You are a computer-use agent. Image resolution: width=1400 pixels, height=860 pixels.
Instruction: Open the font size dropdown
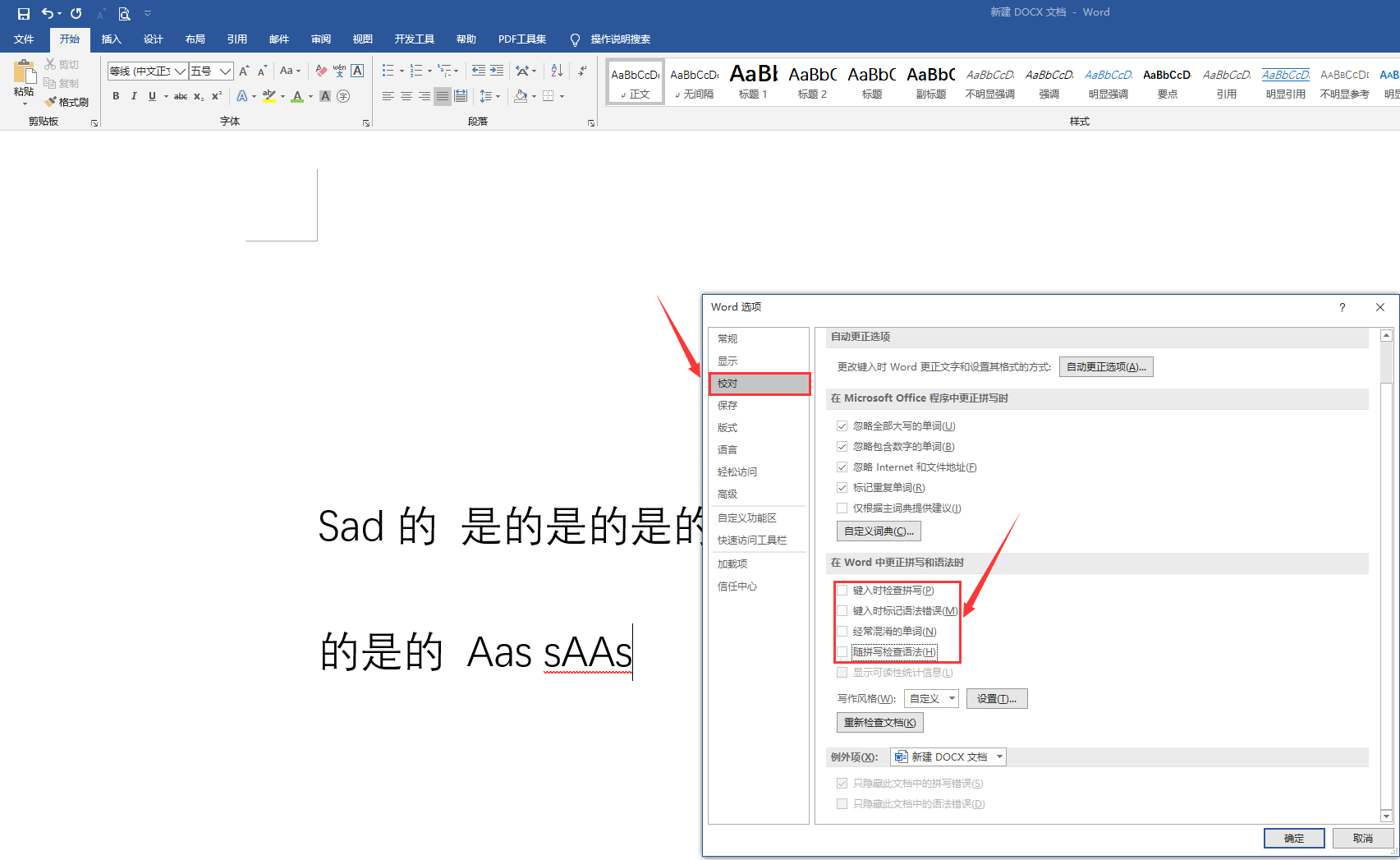tap(225, 71)
